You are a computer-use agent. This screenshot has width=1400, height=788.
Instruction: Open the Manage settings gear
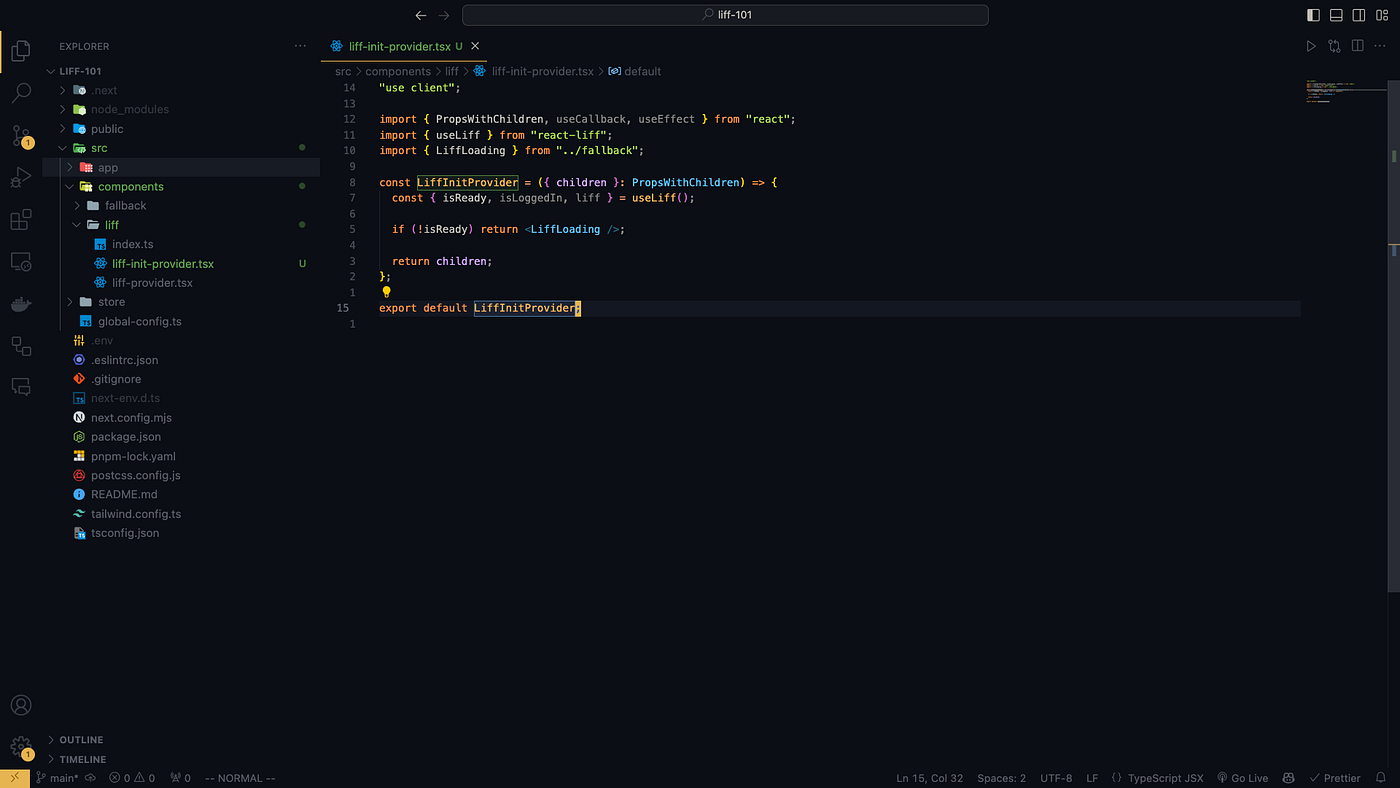point(20,747)
